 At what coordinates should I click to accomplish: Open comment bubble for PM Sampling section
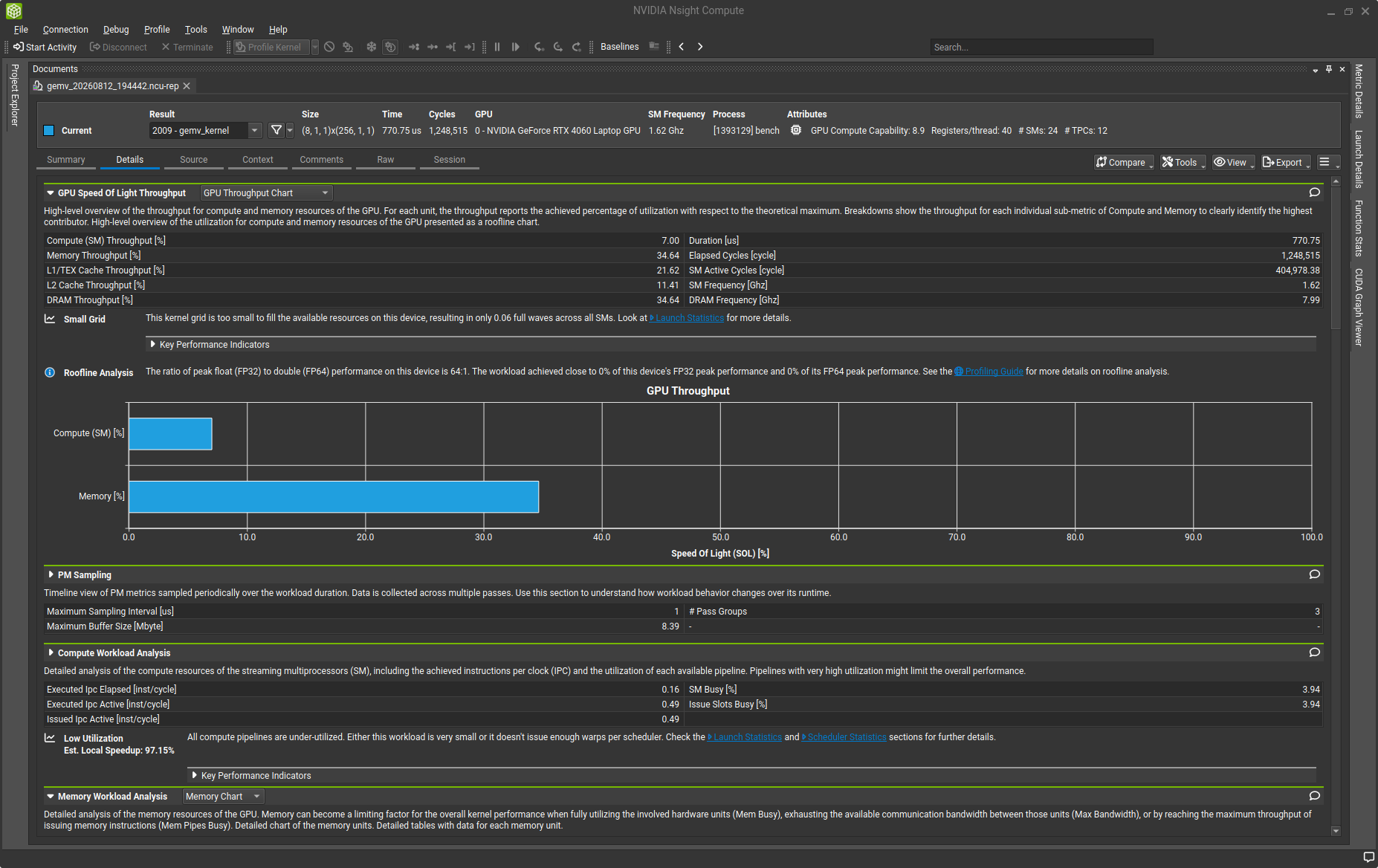point(1315,574)
